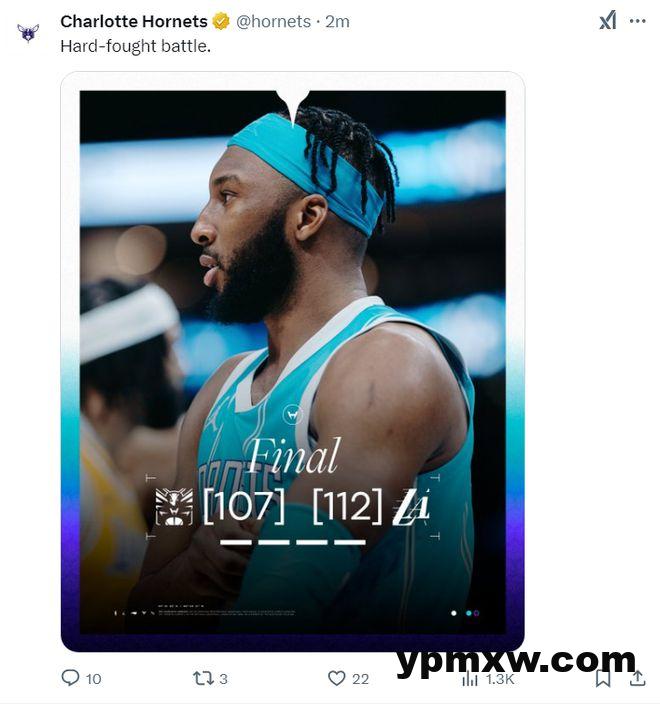
Task: Click the 22 likes count
Action: [x=361, y=679]
